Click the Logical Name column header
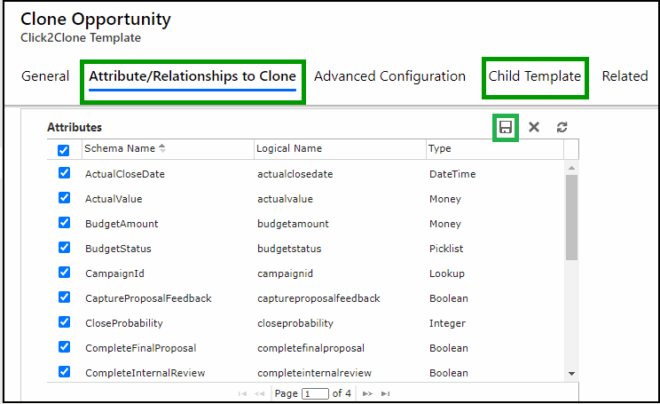 289,149
